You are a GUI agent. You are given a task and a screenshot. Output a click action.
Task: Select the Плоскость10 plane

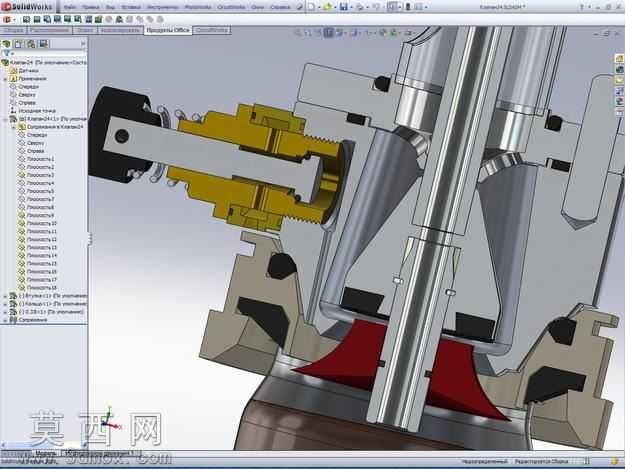pos(41,224)
